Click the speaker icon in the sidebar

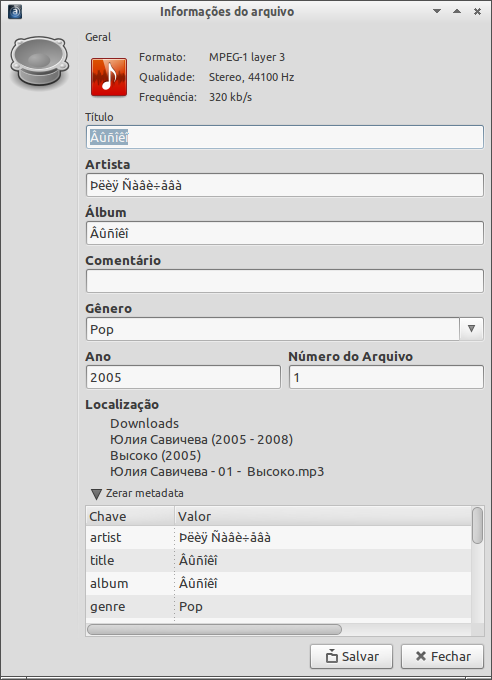(39, 61)
